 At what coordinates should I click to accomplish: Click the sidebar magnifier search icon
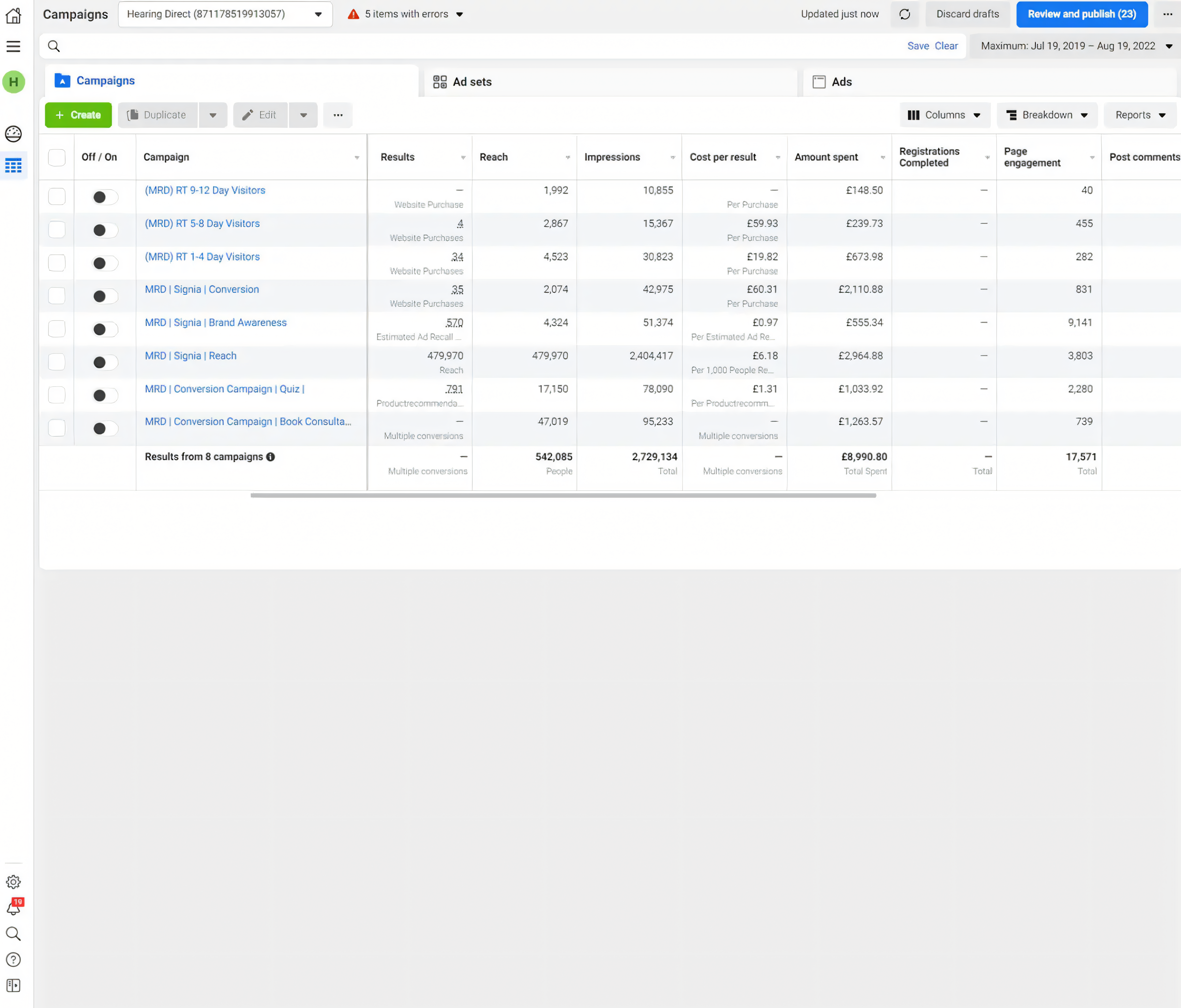click(13, 933)
